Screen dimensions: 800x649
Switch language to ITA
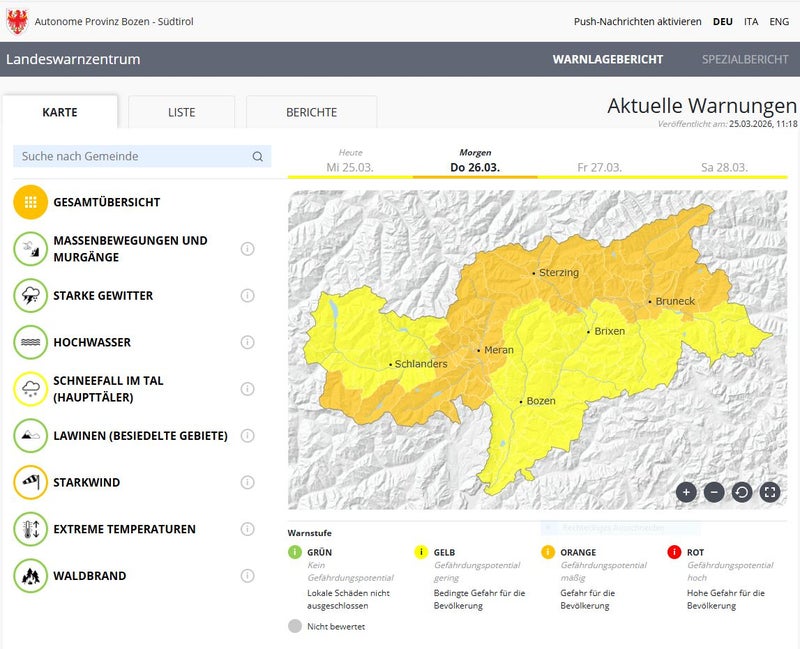point(750,21)
